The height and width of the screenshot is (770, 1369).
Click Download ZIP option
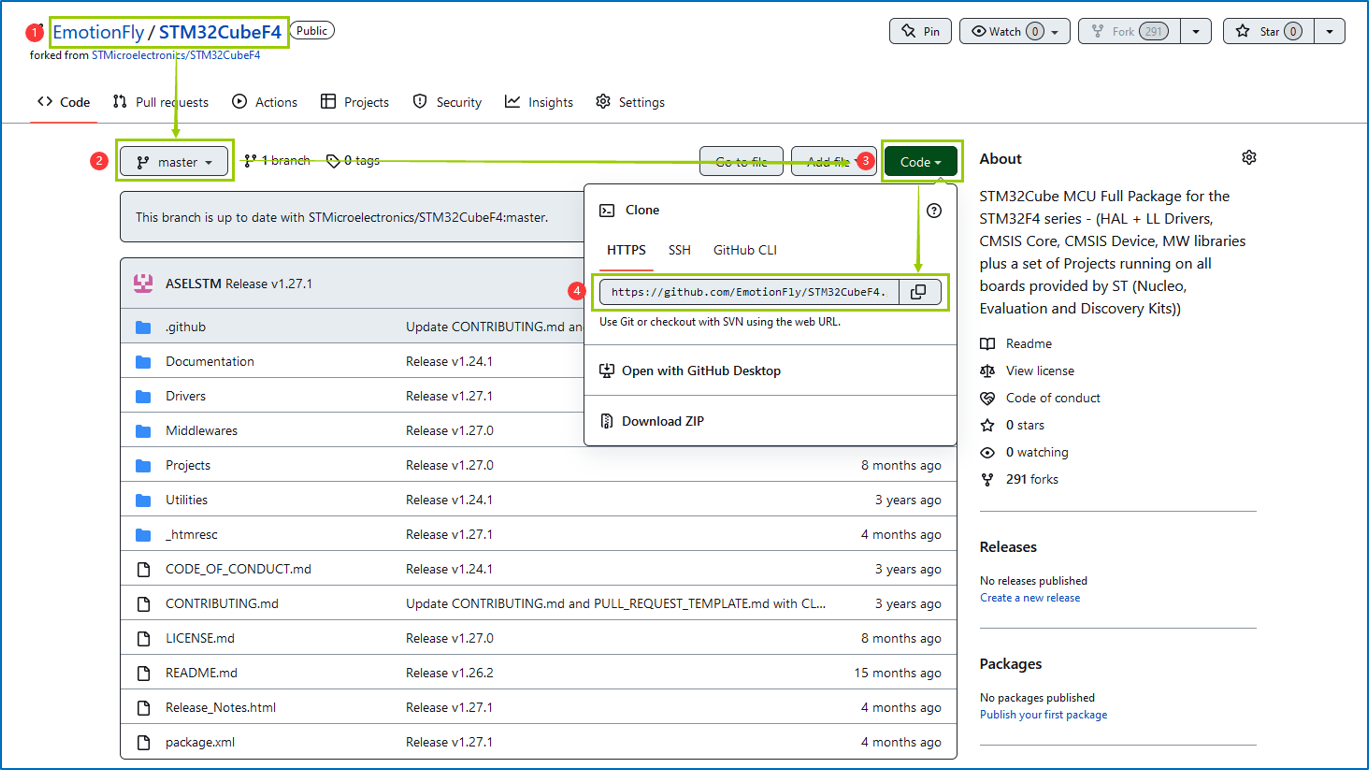663,421
